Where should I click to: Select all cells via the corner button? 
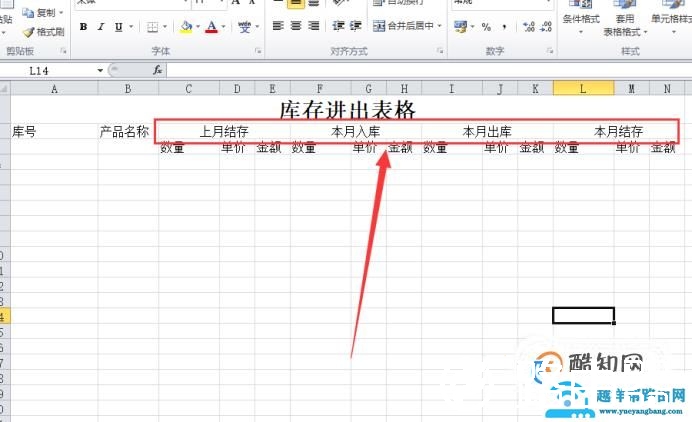[x=5, y=89]
